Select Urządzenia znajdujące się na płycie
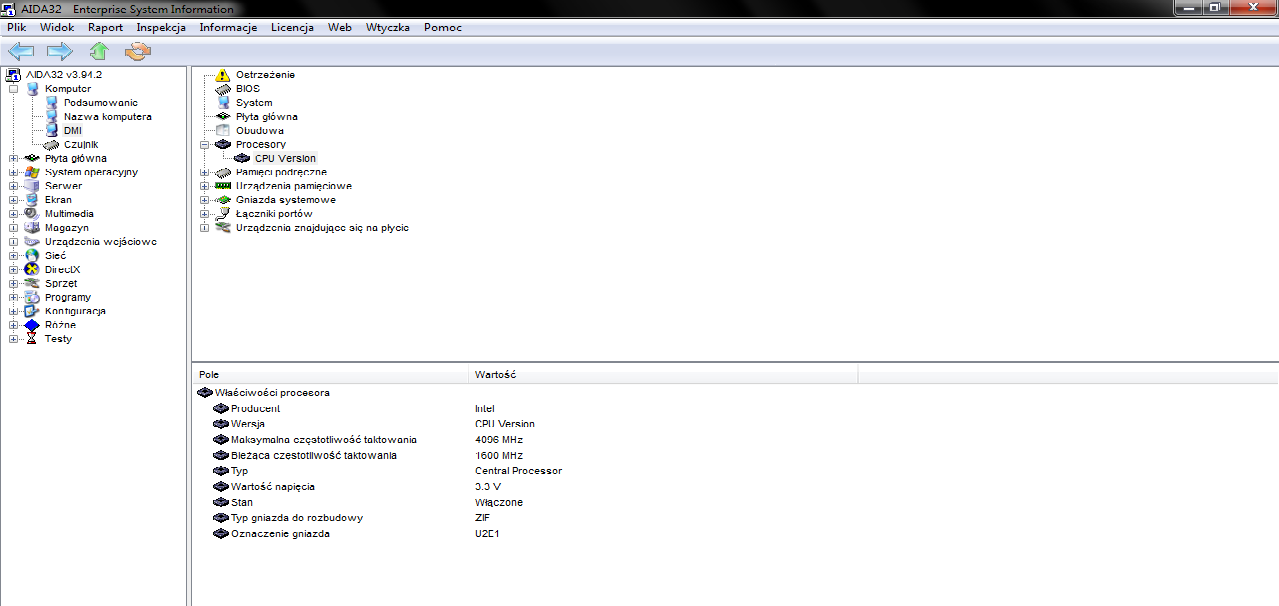This screenshot has height=606, width=1279. pyautogui.click(x=322, y=228)
